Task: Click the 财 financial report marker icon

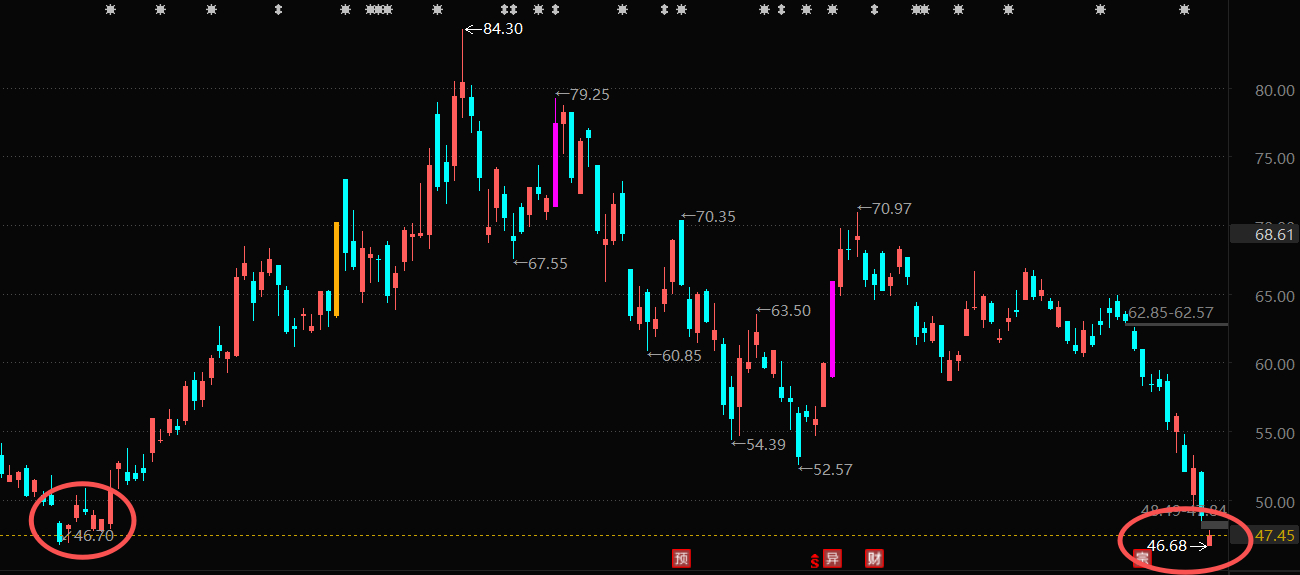Action: pos(875,559)
